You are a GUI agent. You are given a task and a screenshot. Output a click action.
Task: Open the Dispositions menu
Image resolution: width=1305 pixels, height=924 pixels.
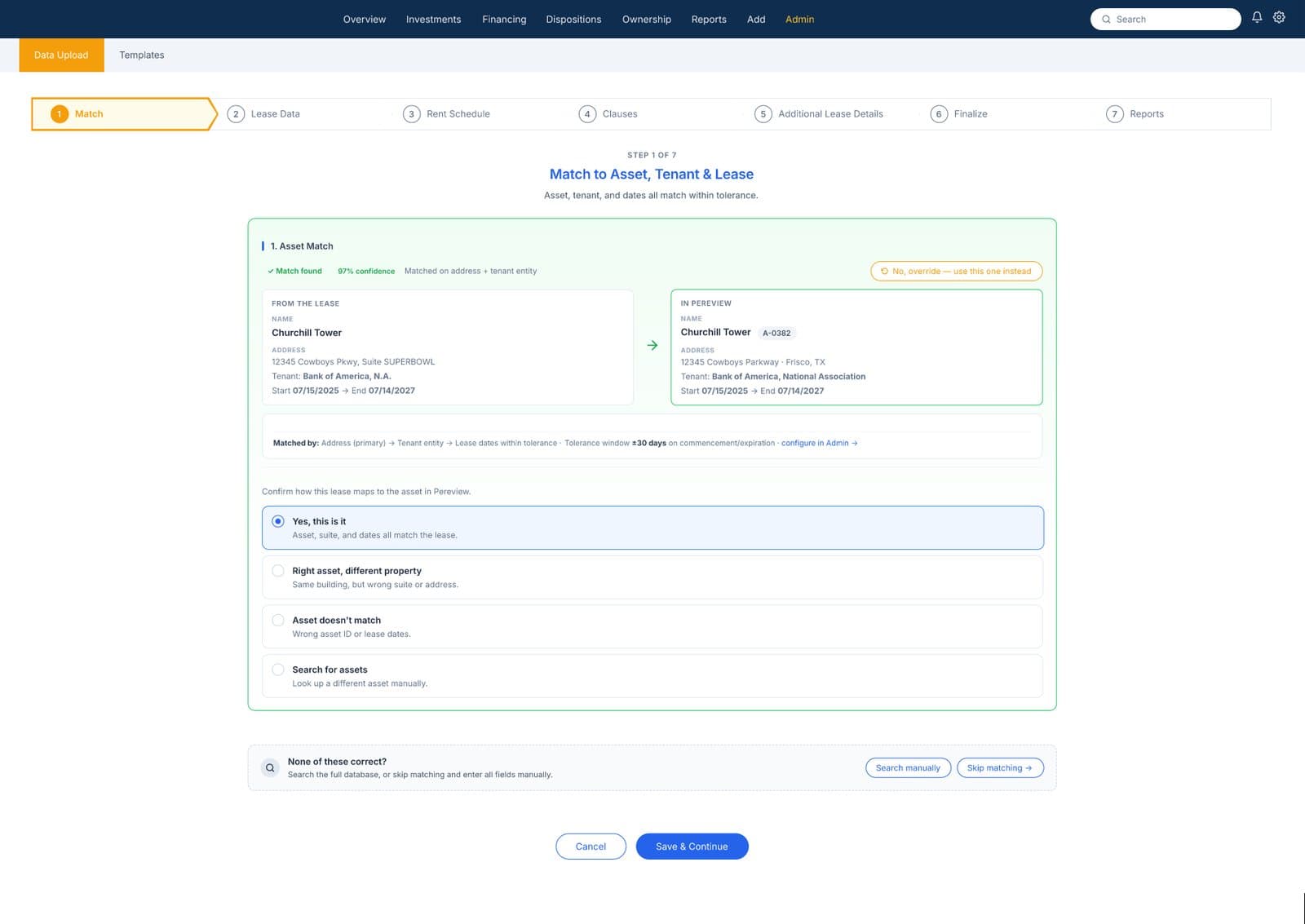click(573, 20)
